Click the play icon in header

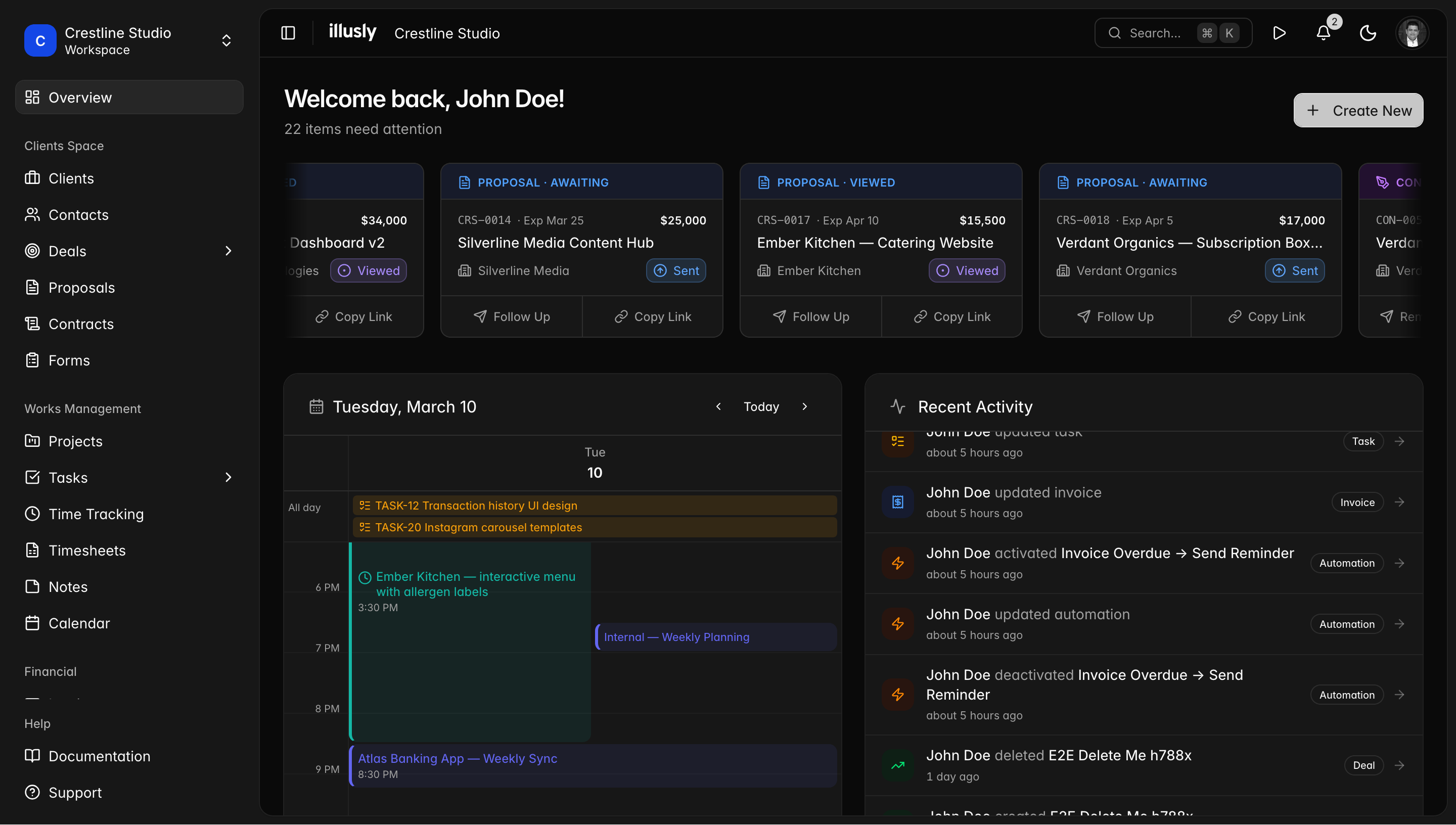pyautogui.click(x=1279, y=33)
